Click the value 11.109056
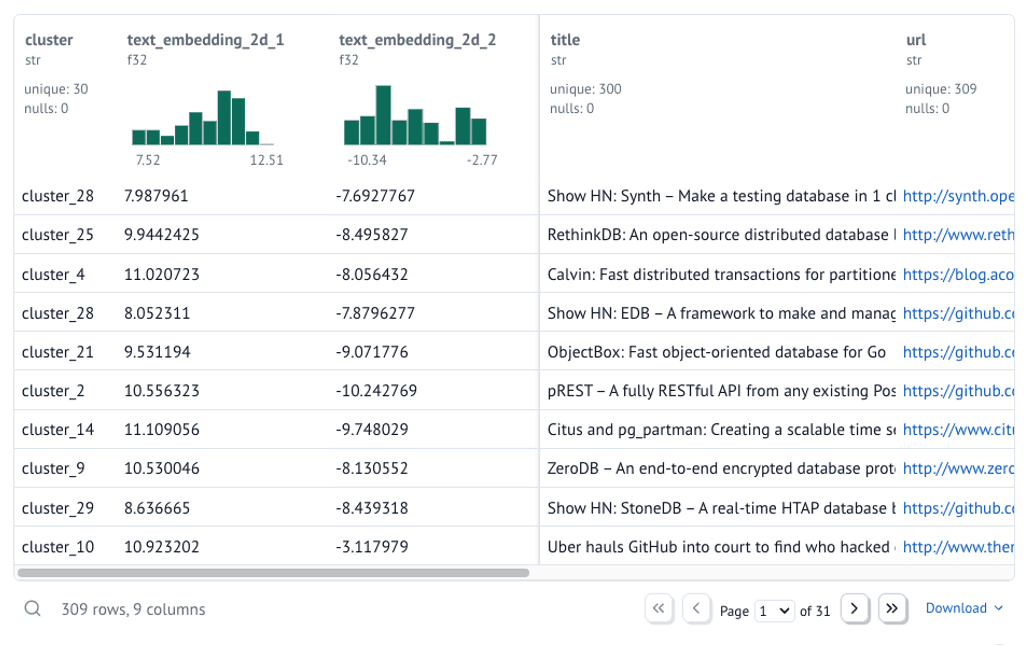1026x646 pixels. click(162, 430)
